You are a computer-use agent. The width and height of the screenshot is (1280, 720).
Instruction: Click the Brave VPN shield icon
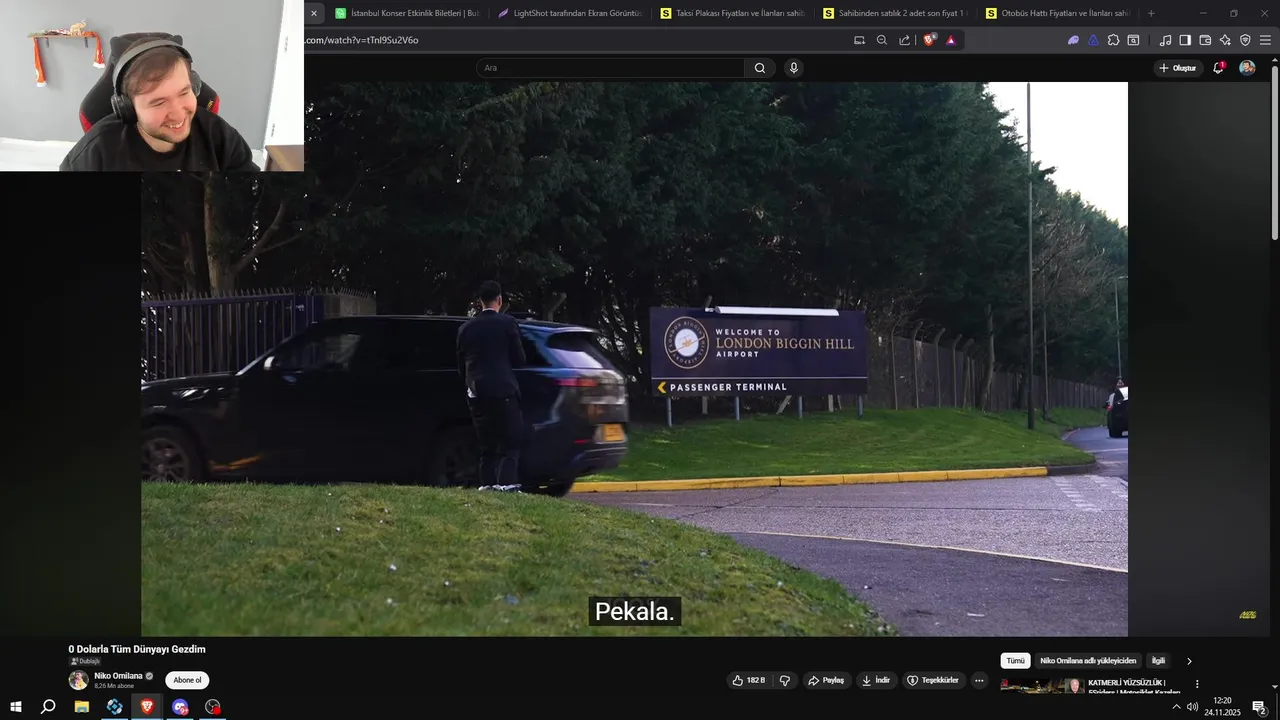[x=1245, y=40]
